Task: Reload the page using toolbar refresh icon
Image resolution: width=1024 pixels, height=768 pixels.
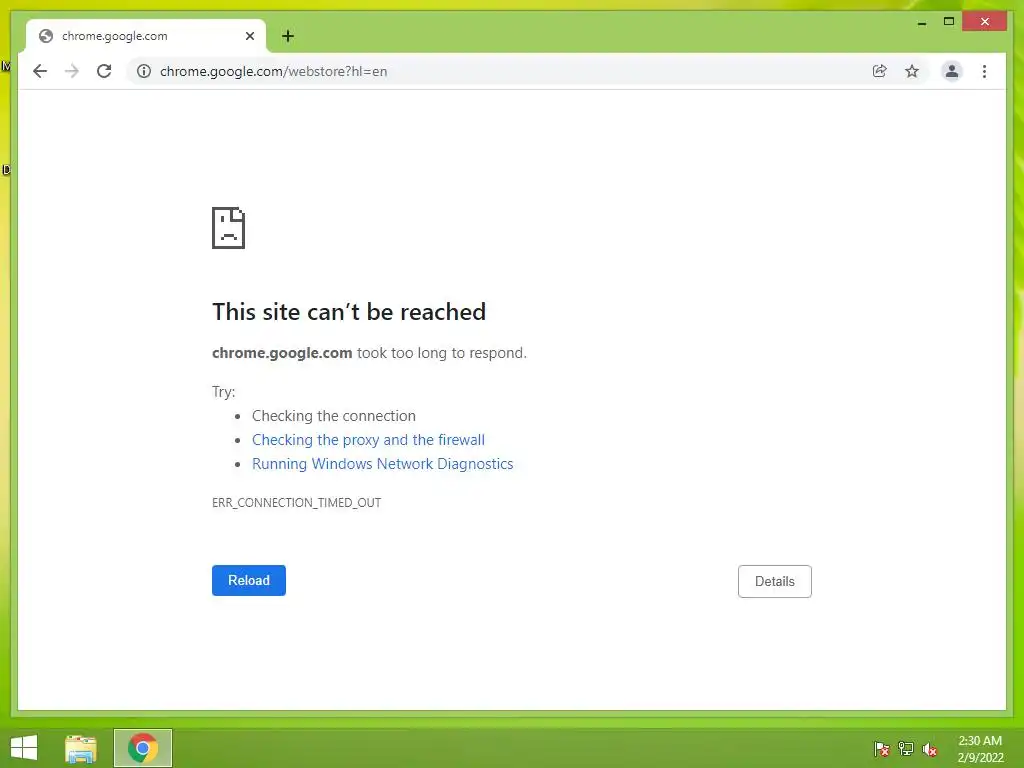Action: click(104, 71)
